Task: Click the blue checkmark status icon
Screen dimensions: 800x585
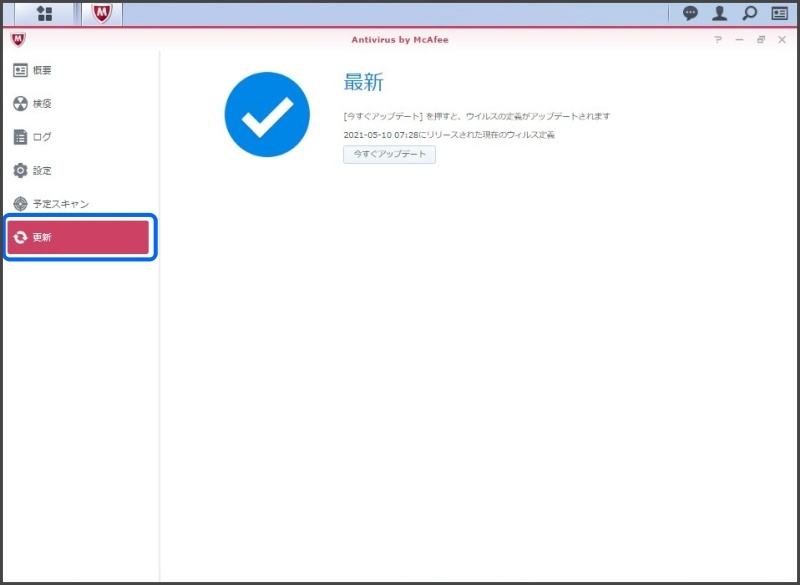Action: [267, 114]
